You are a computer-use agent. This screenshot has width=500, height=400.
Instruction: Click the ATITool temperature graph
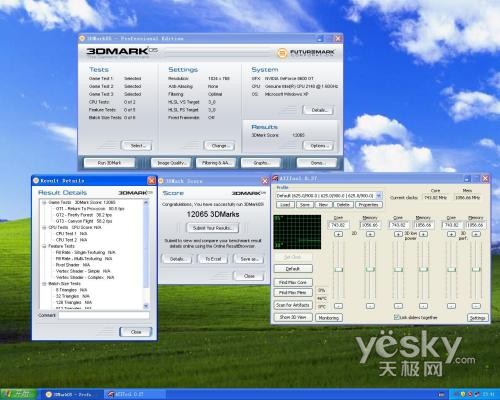[297, 232]
